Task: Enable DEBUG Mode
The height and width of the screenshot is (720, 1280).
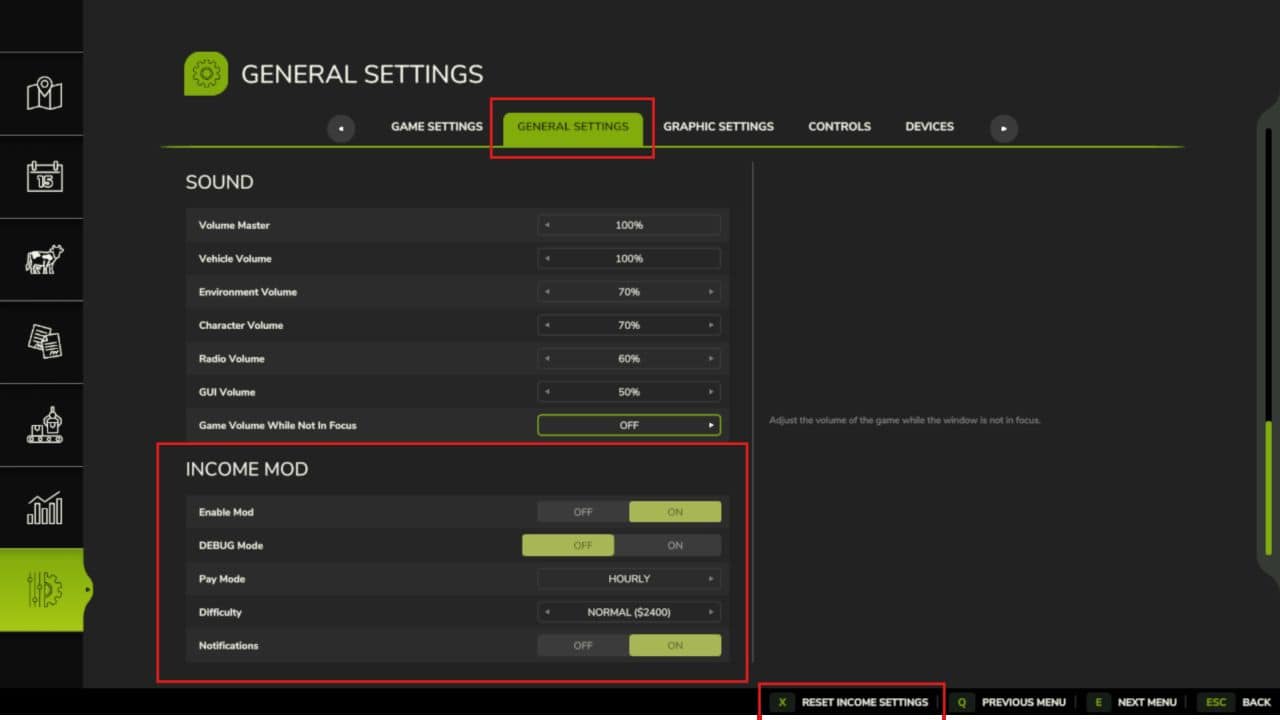Action: tap(674, 545)
